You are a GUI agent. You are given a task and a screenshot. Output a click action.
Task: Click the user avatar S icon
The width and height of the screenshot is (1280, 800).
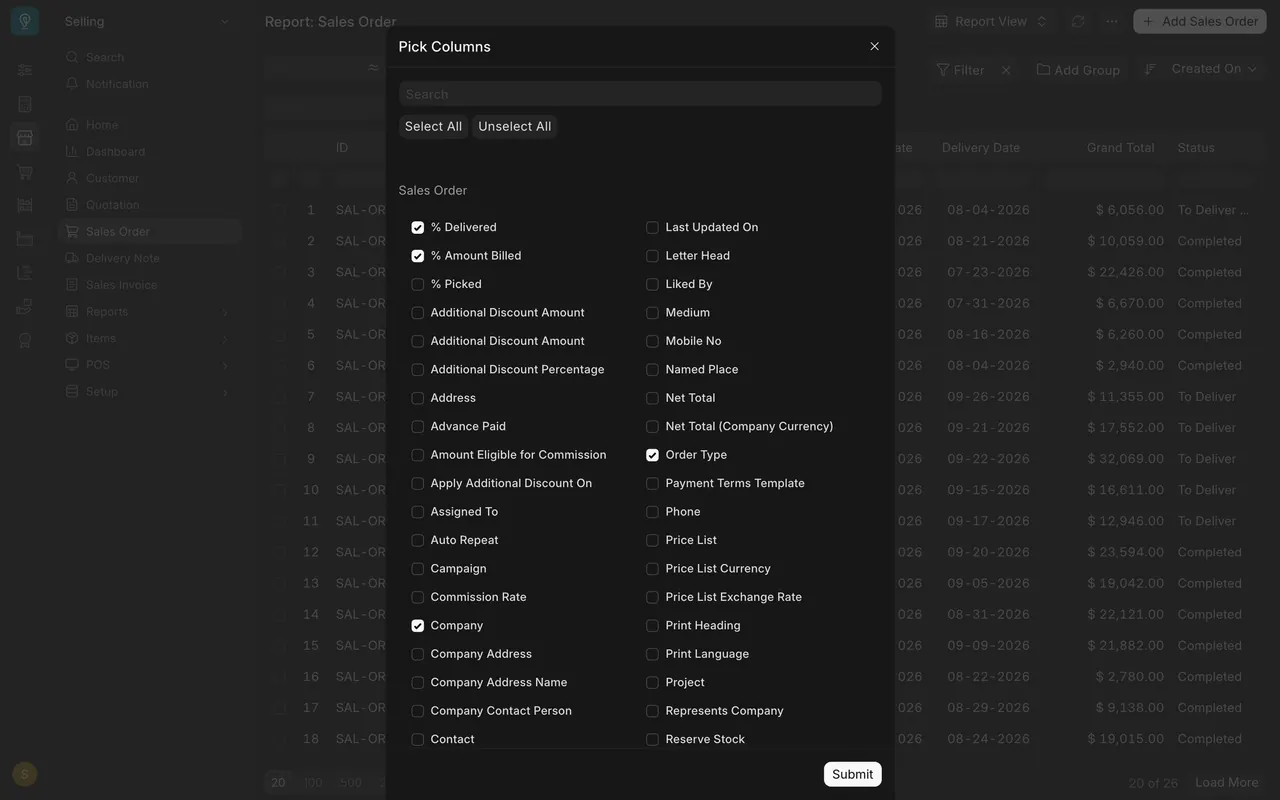click(25, 773)
